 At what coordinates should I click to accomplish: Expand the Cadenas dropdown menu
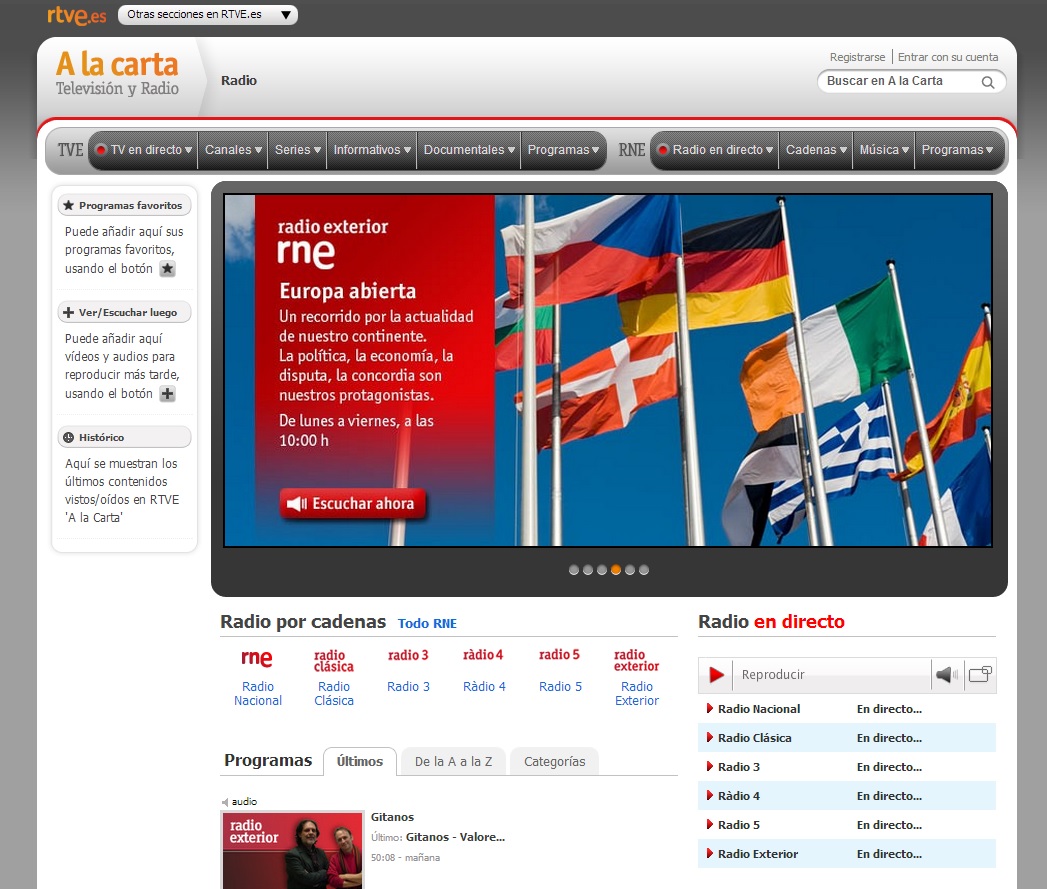point(816,150)
